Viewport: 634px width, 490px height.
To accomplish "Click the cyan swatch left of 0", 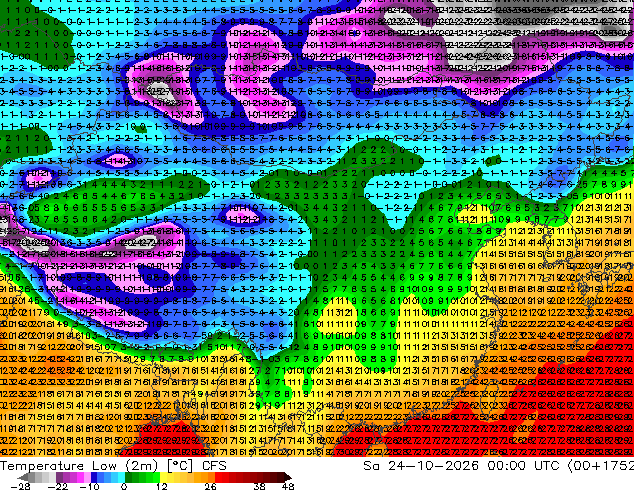I will [121, 477].
